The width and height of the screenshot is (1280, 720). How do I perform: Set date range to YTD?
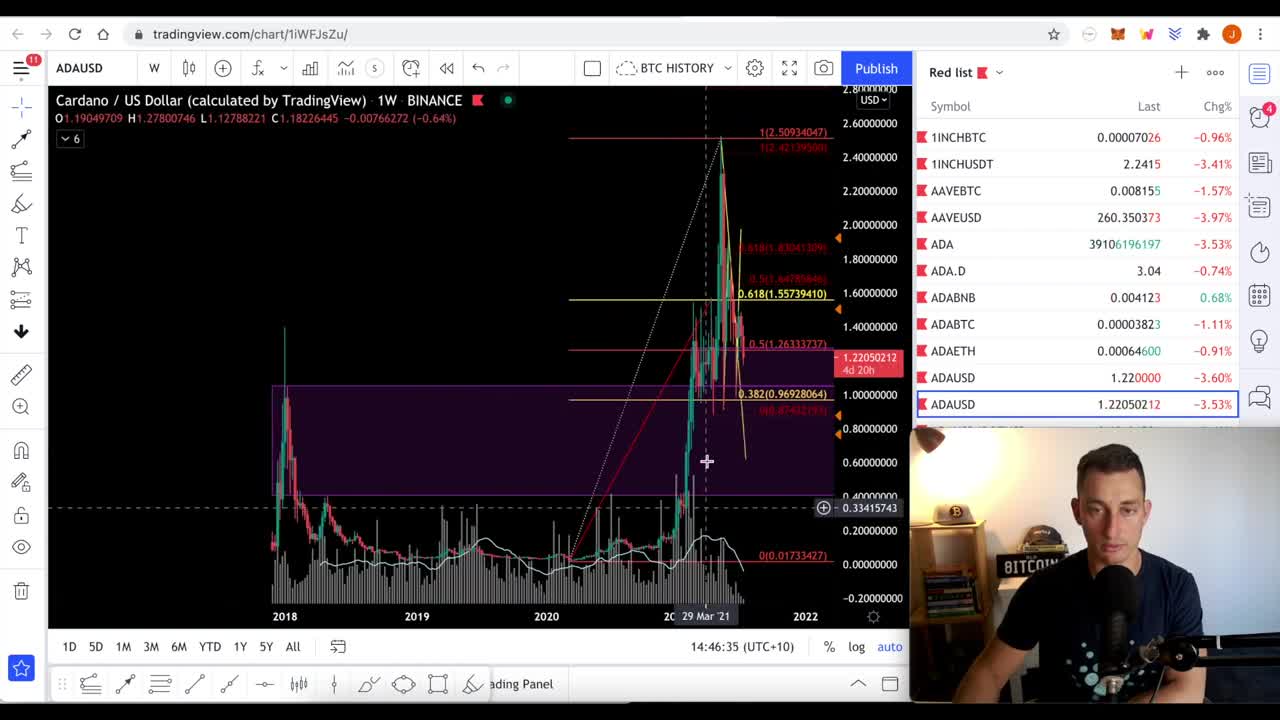pos(210,647)
